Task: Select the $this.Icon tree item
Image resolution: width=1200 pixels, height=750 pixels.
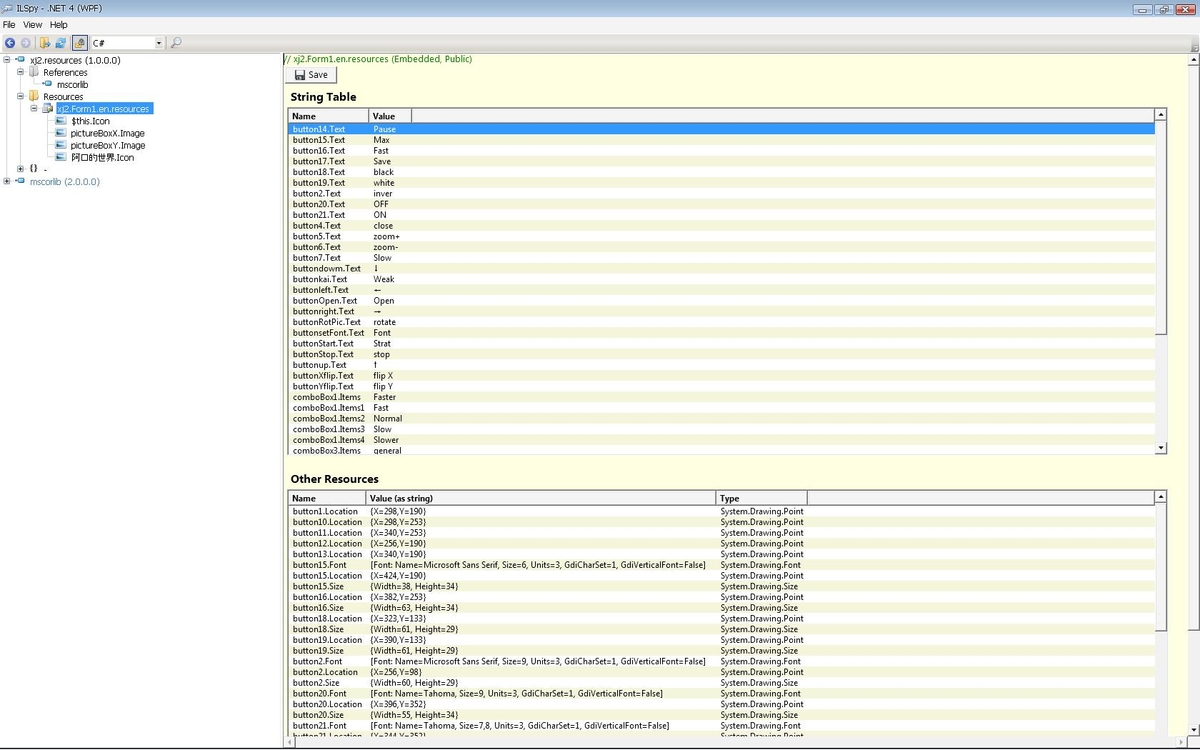Action: [x=90, y=120]
